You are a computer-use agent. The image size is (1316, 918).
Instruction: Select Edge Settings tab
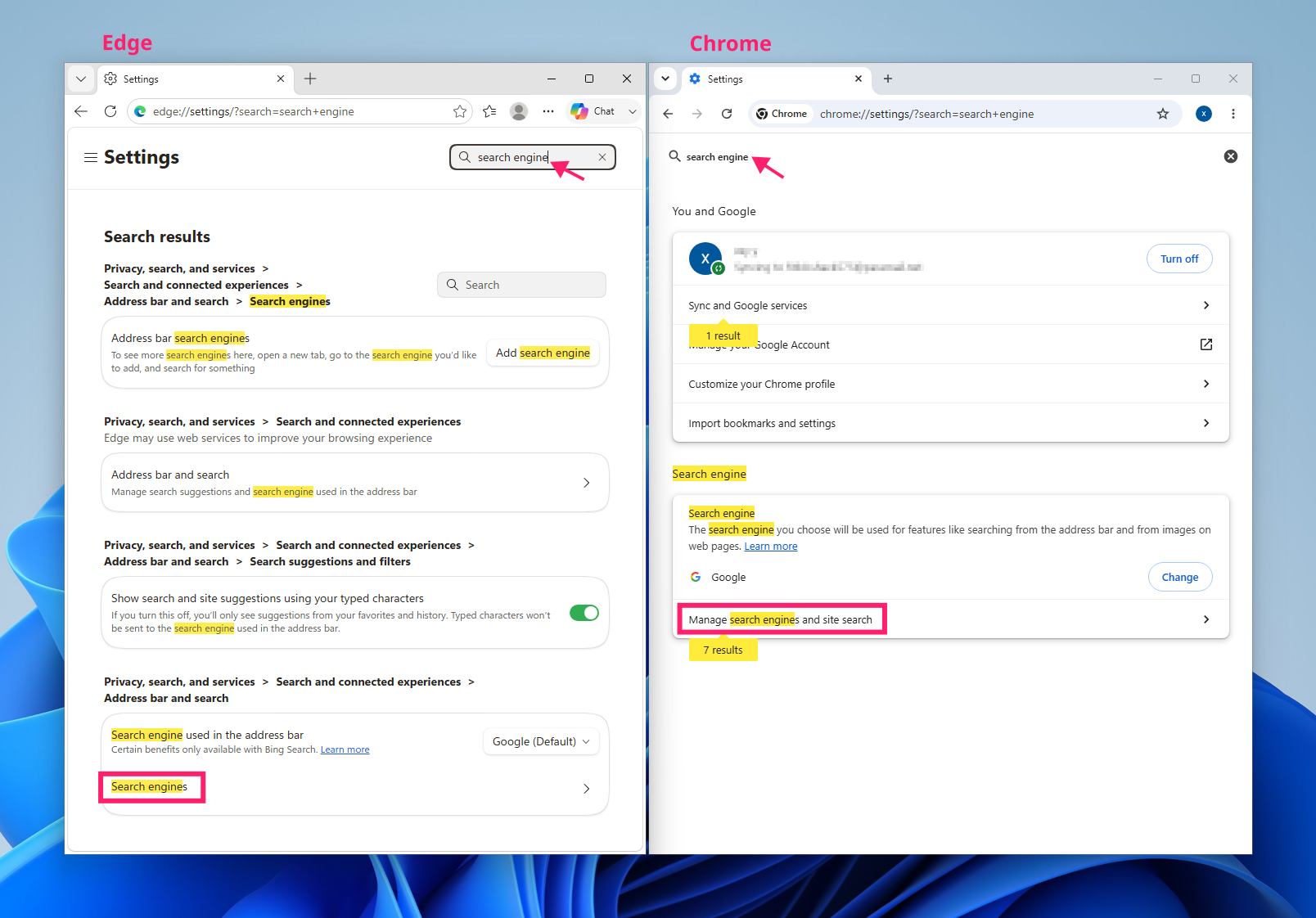click(x=194, y=79)
